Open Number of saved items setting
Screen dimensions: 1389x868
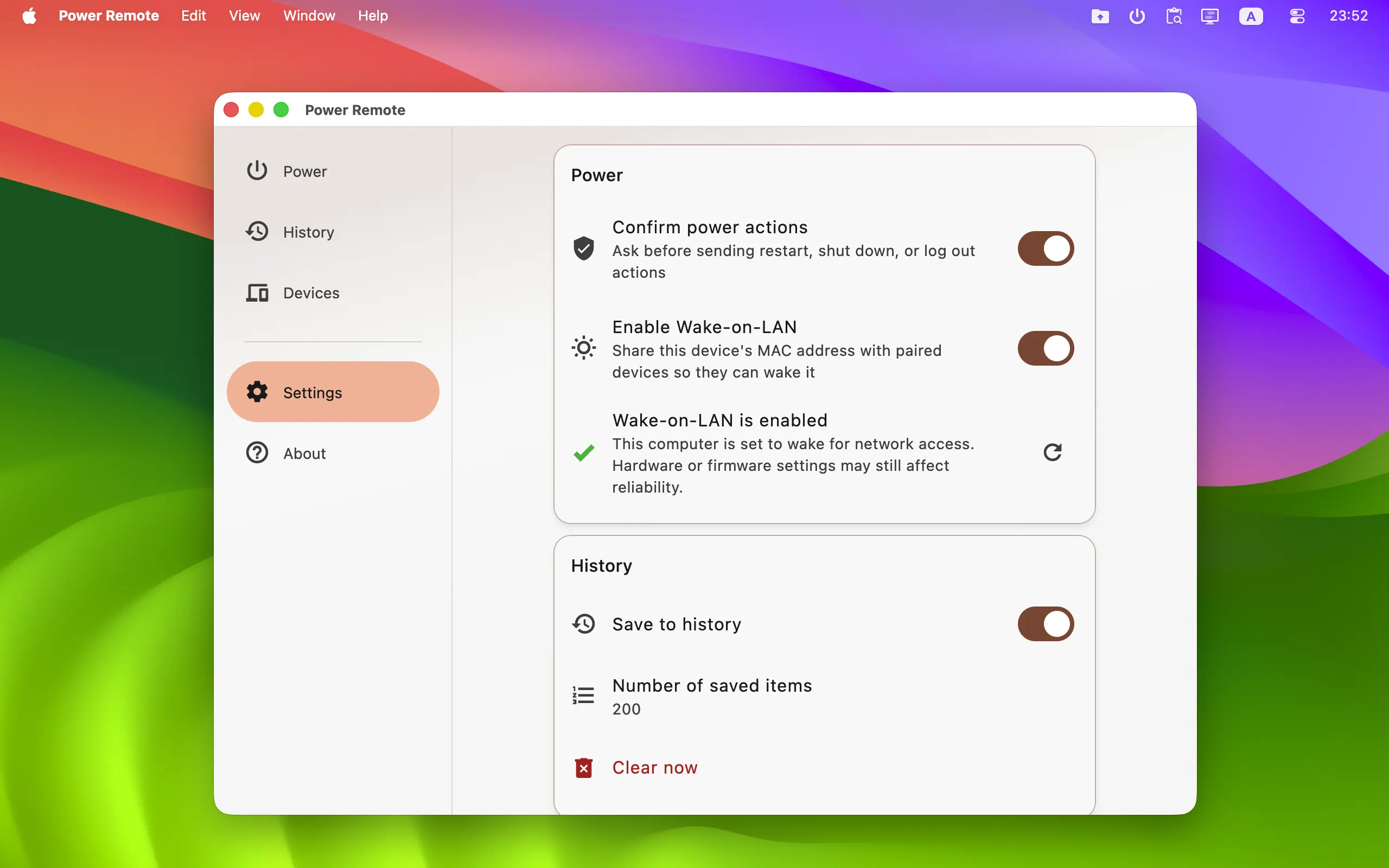point(824,696)
